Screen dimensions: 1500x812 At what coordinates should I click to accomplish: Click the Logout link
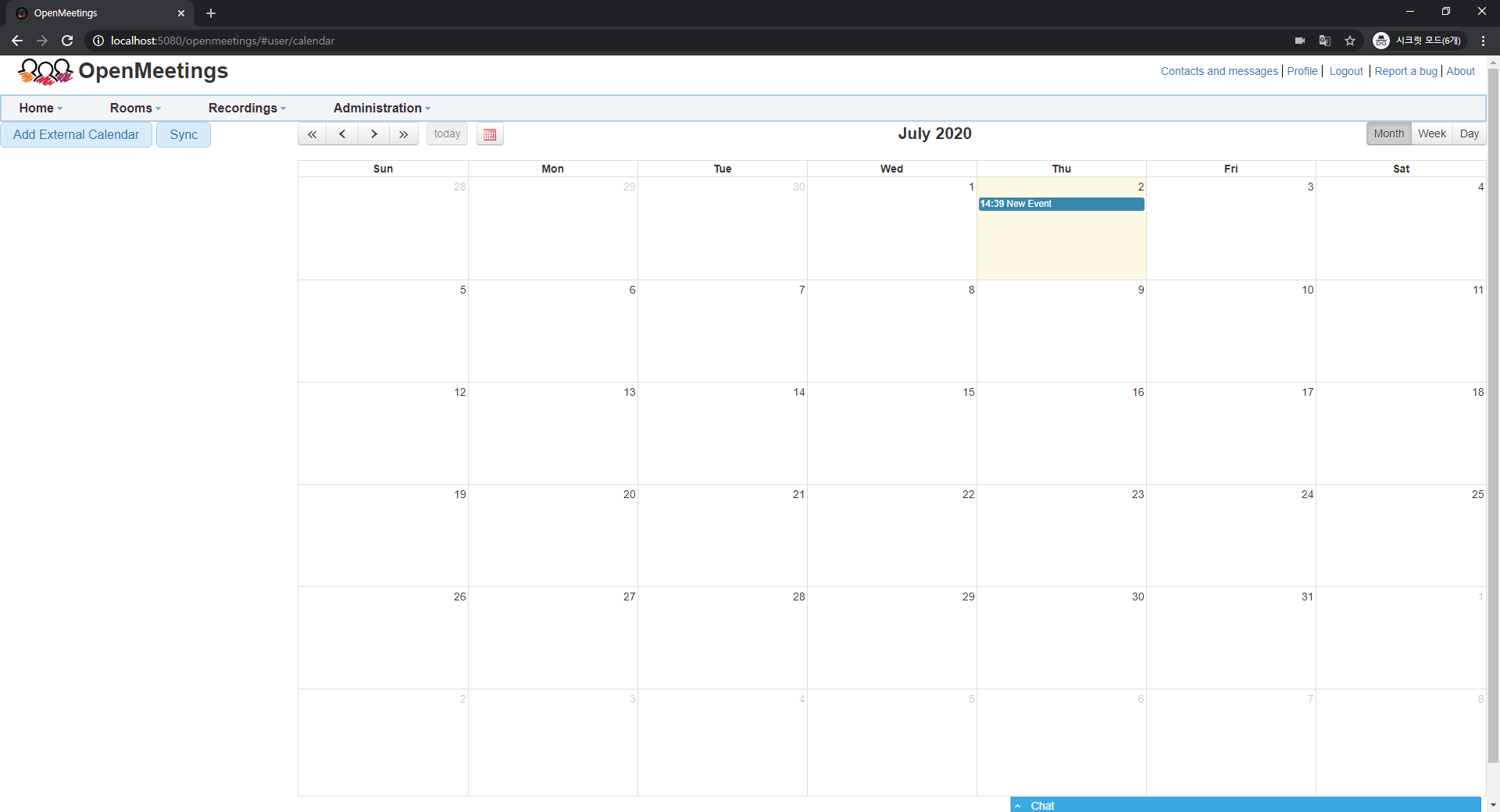1346,71
